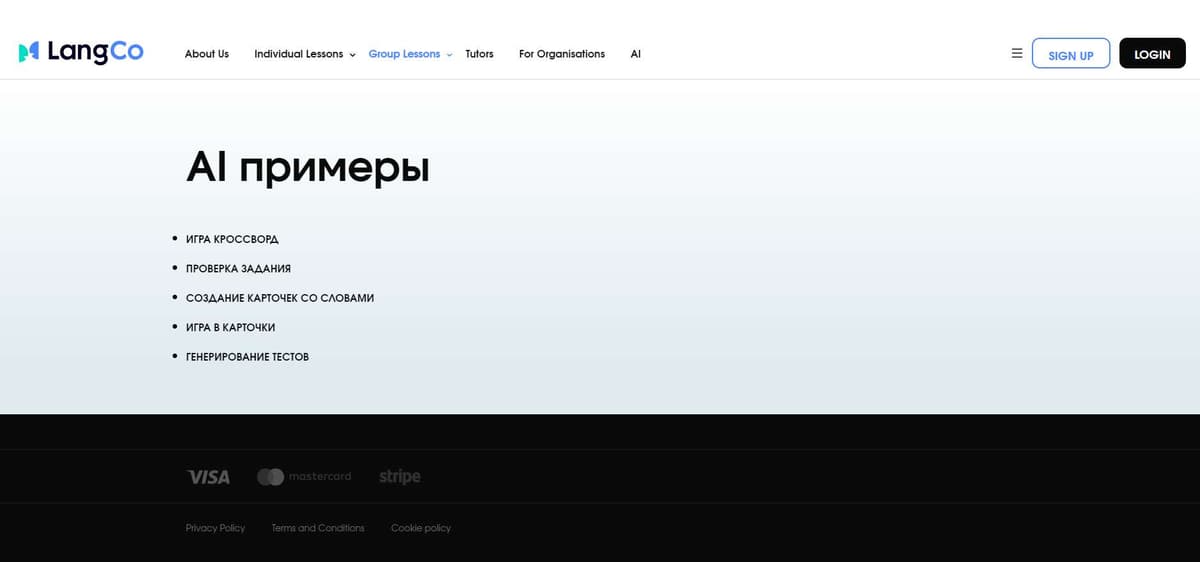The height and width of the screenshot is (562, 1200).
Task: Go to the Tutors page
Action: pos(479,54)
